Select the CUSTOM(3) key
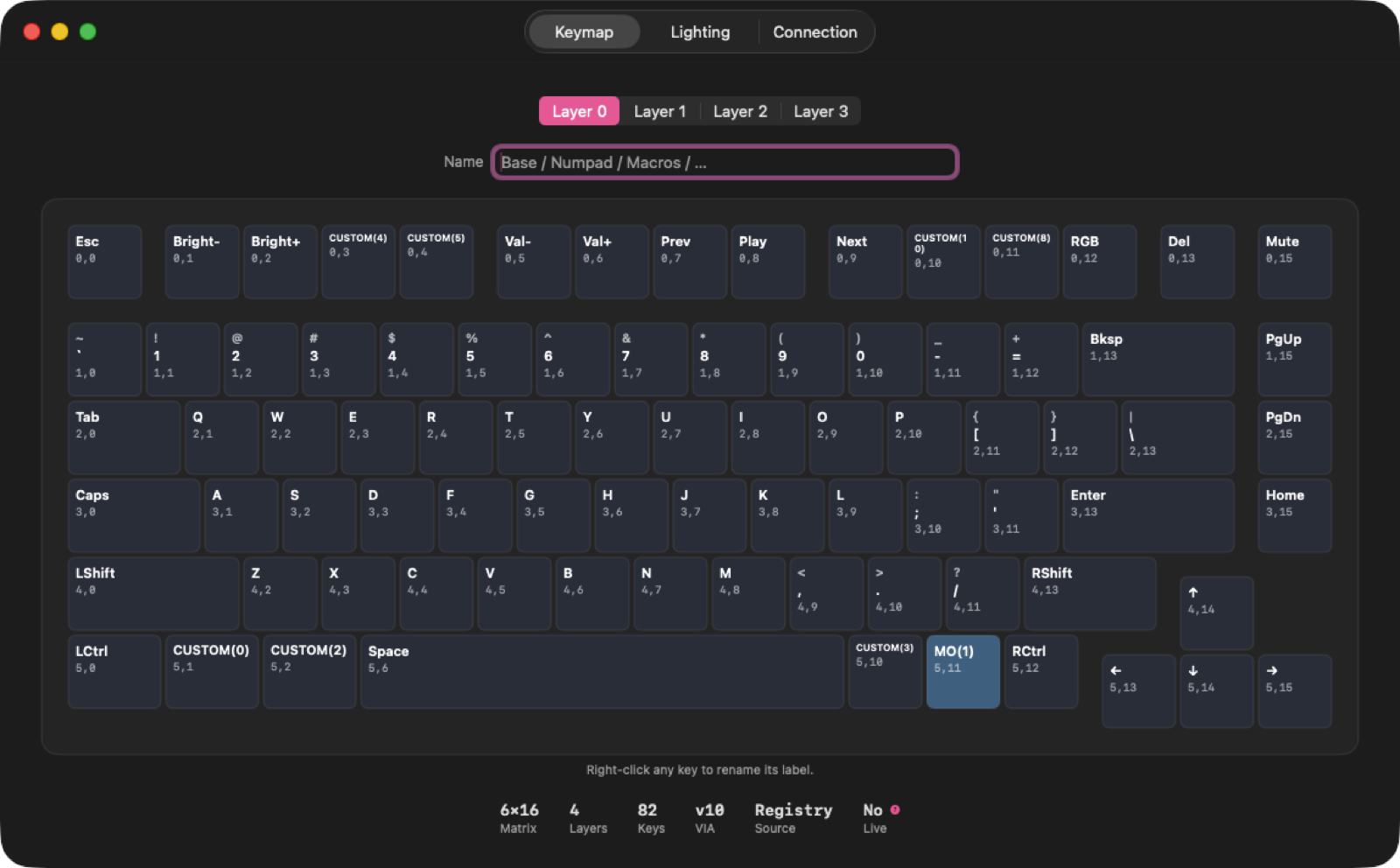The width and height of the screenshot is (1400, 868). [885, 671]
